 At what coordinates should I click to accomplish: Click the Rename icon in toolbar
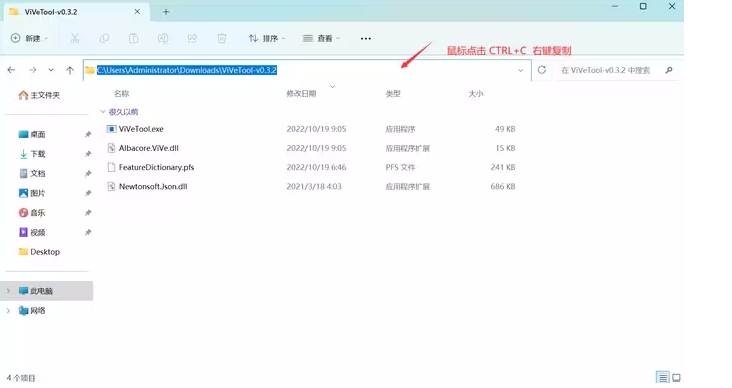tap(163, 38)
